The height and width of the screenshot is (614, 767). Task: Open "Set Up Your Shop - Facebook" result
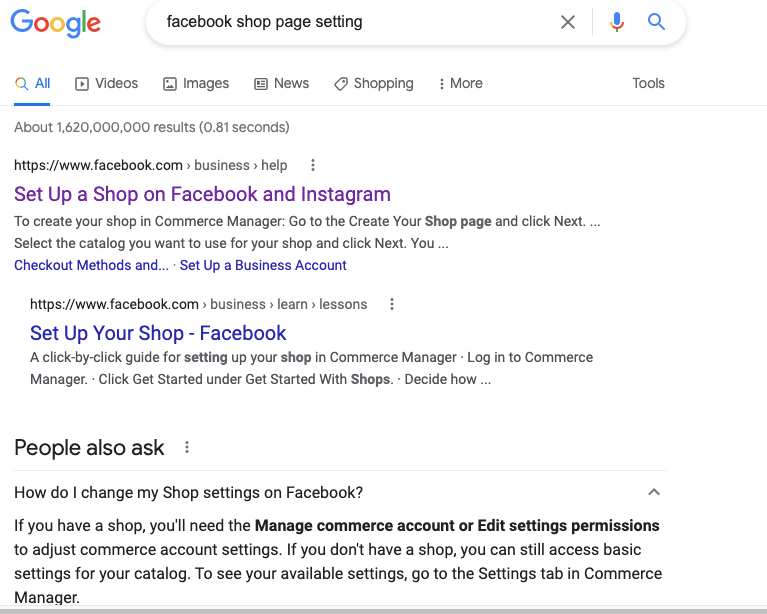[x=158, y=333]
